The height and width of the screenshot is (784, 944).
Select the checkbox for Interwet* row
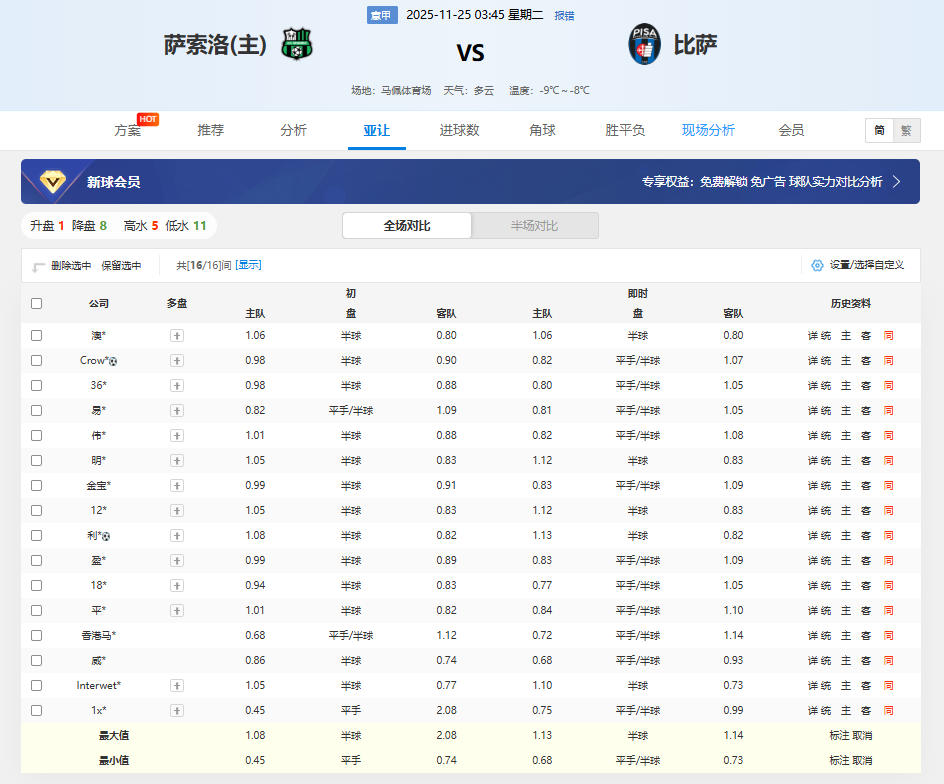coord(37,686)
